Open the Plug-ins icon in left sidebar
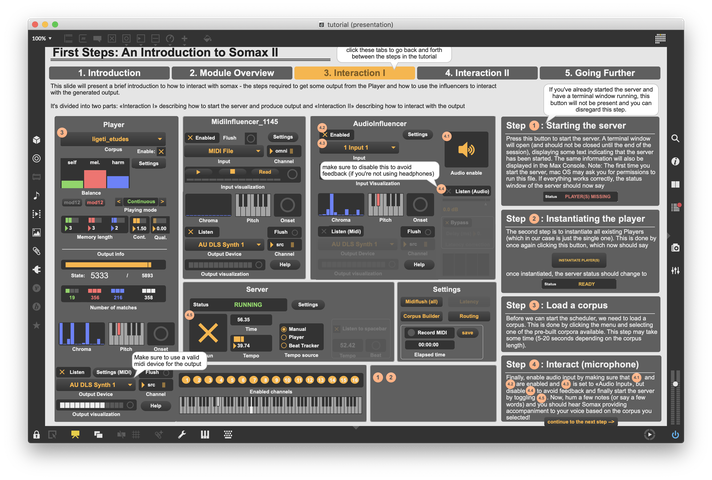The height and width of the screenshot is (480, 712). [x=37, y=269]
